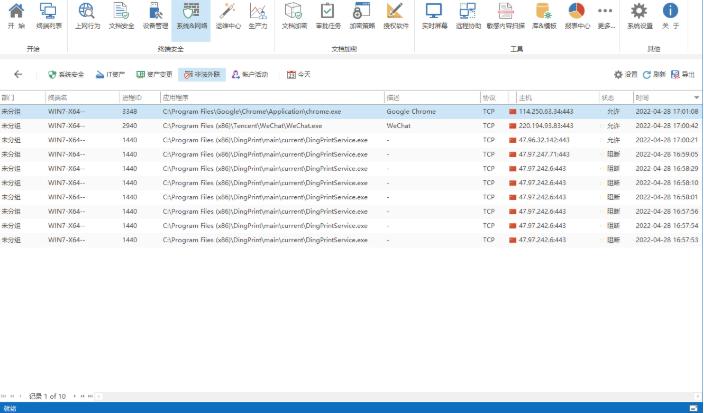Image resolution: width=704 pixels, height=413 pixels.
Task: Open the 时间 column sort dropdown arrow
Action: pos(695,98)
